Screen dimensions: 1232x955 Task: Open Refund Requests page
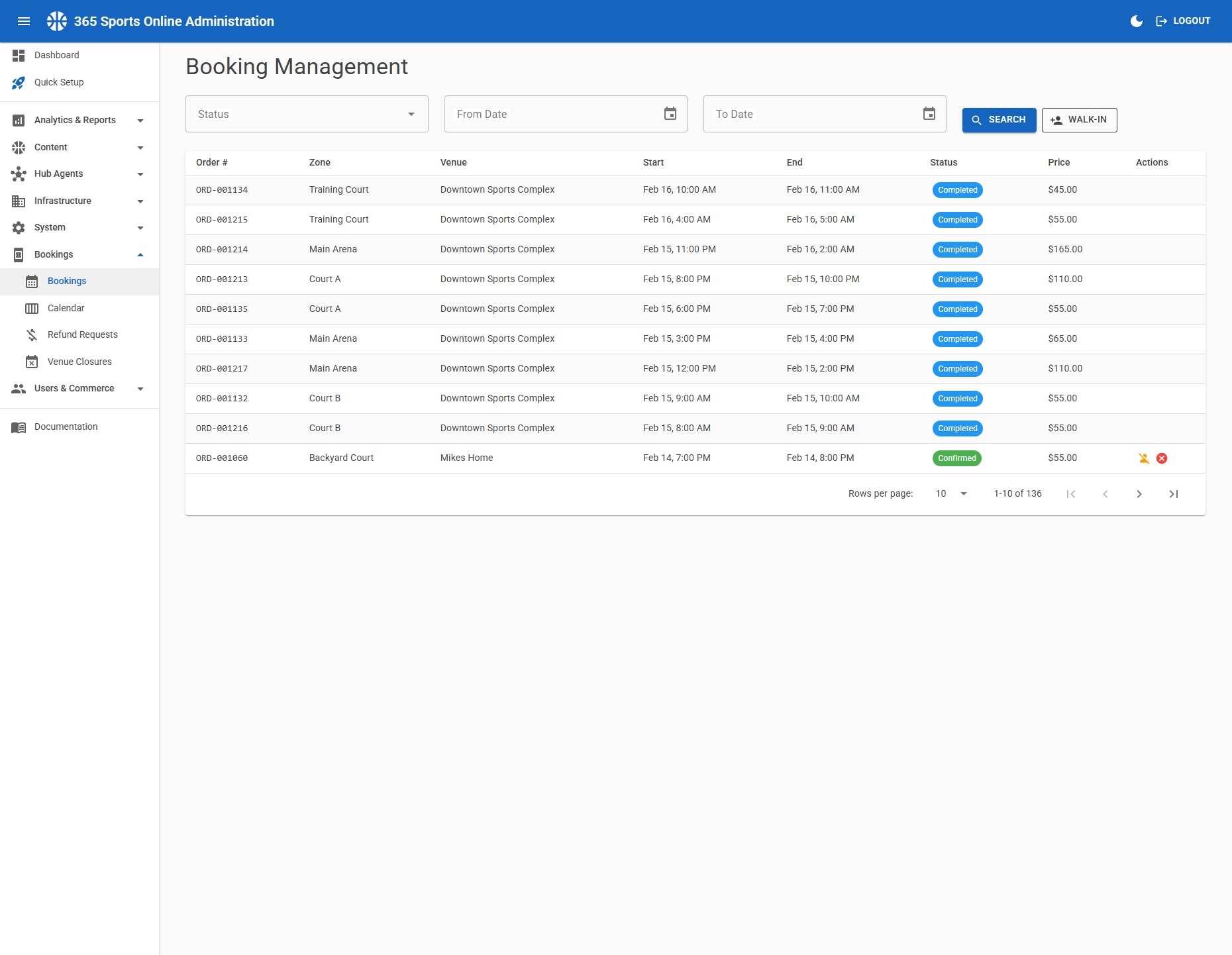coord(79,335)
